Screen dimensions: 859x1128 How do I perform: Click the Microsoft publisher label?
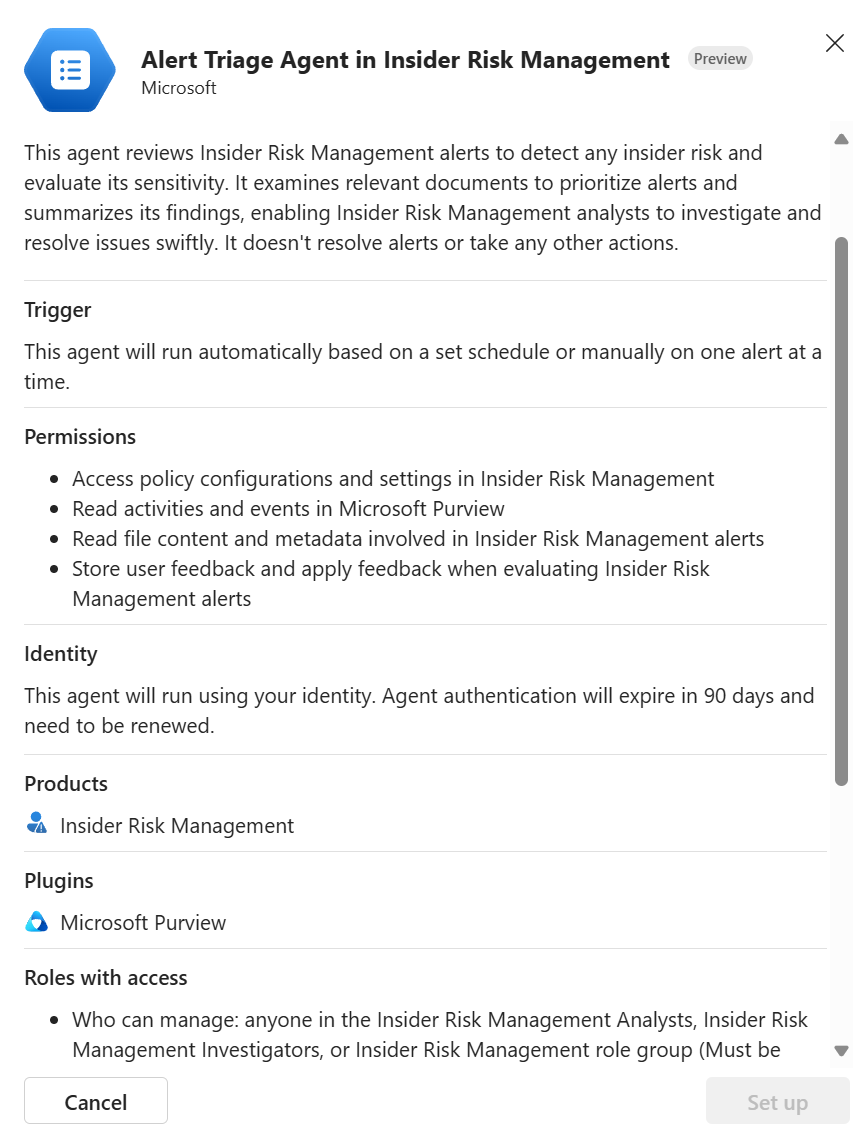pyautogui.click(x=179, y=88)
